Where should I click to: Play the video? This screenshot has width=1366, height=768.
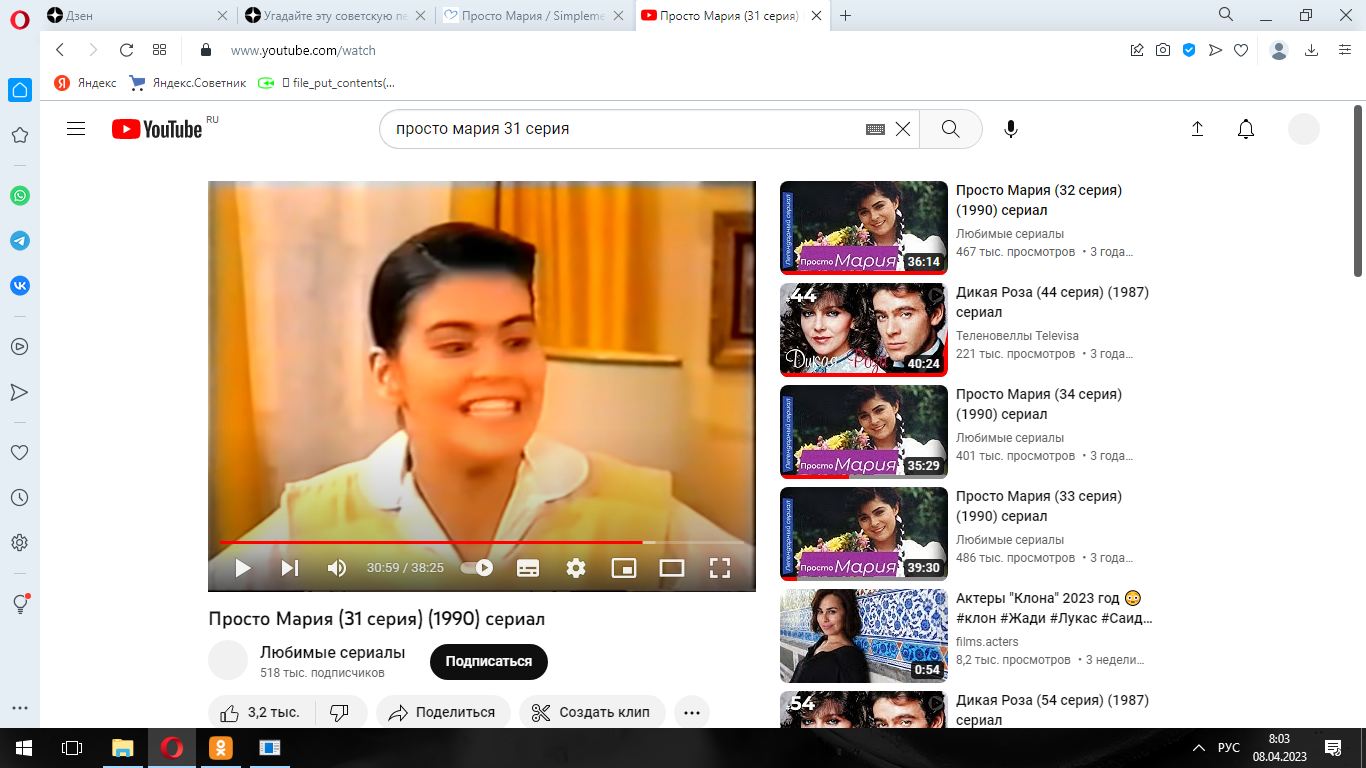pos(242,568)
